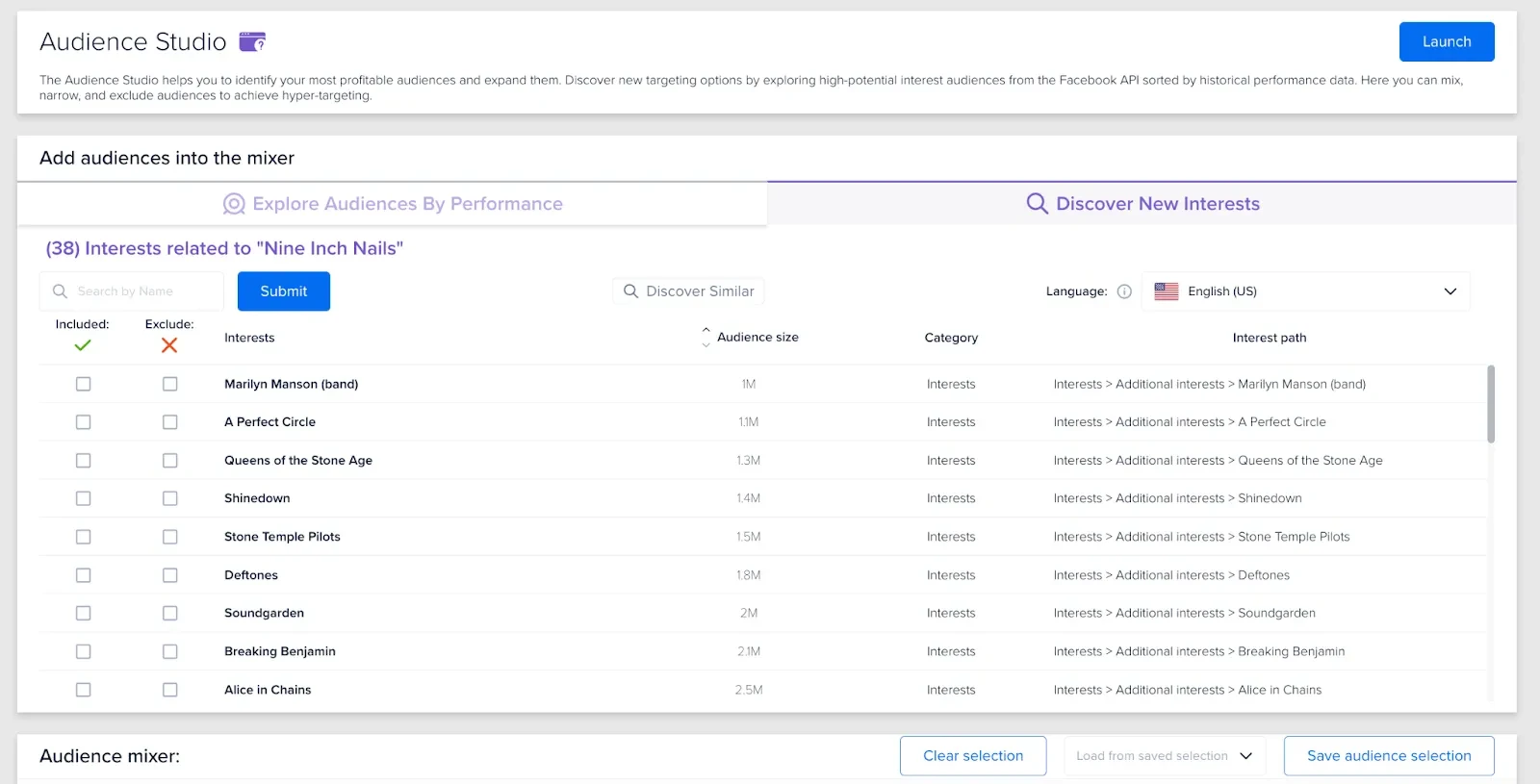The image size is (1540, 784).
Task: Click the Breaking Benjamin interest name
Action: 280,651
